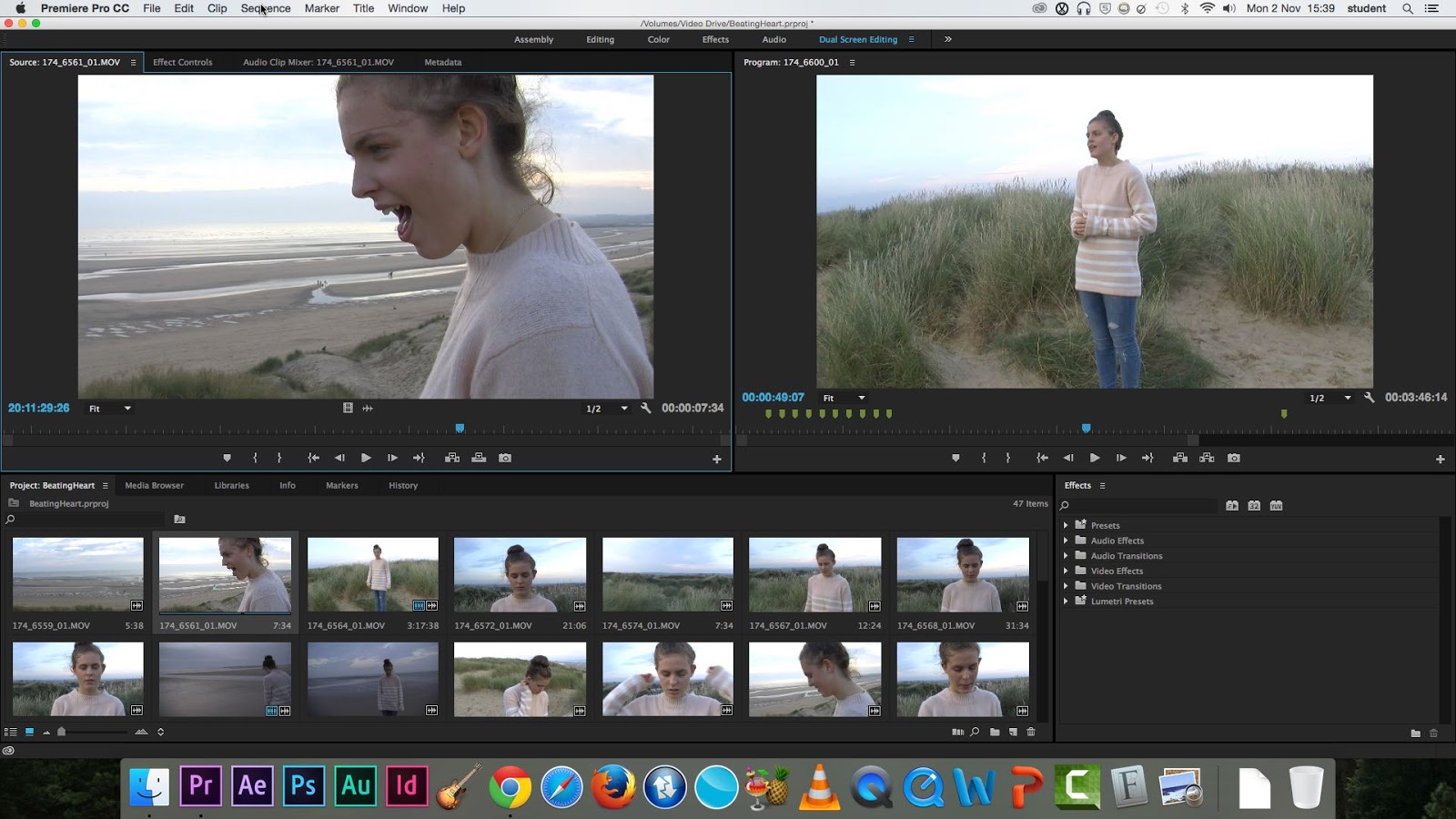Open the Marker menu
The height and width of the screenshot is (819, 1456).
point(322,8)
